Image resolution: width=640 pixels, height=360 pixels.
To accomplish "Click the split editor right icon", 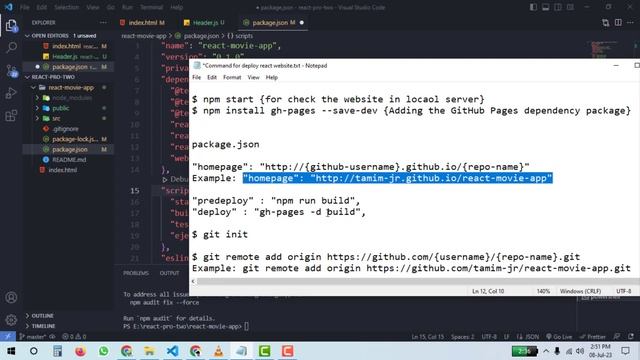I will (x=618, y=22).
